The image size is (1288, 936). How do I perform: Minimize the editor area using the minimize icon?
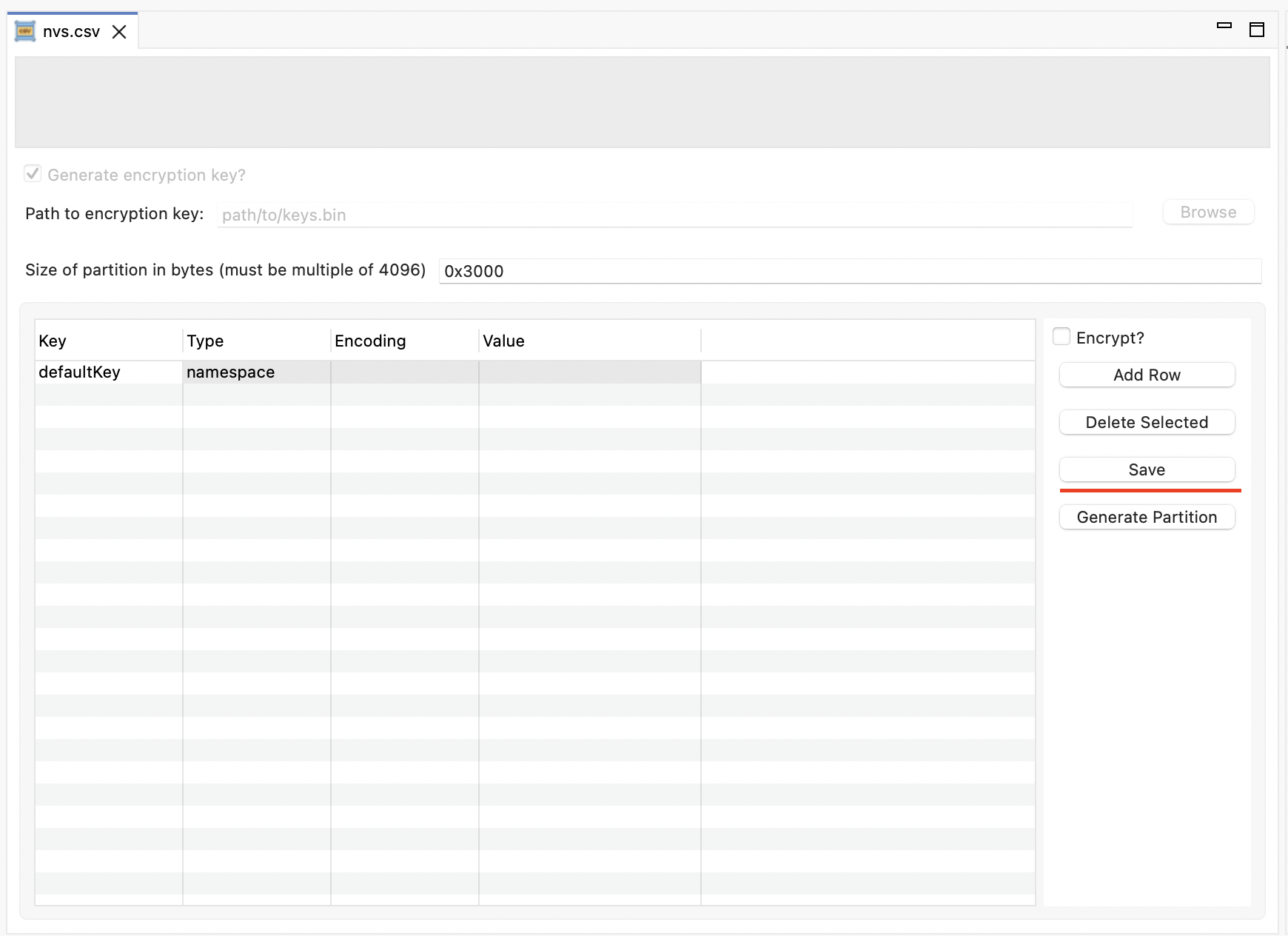1224,24
